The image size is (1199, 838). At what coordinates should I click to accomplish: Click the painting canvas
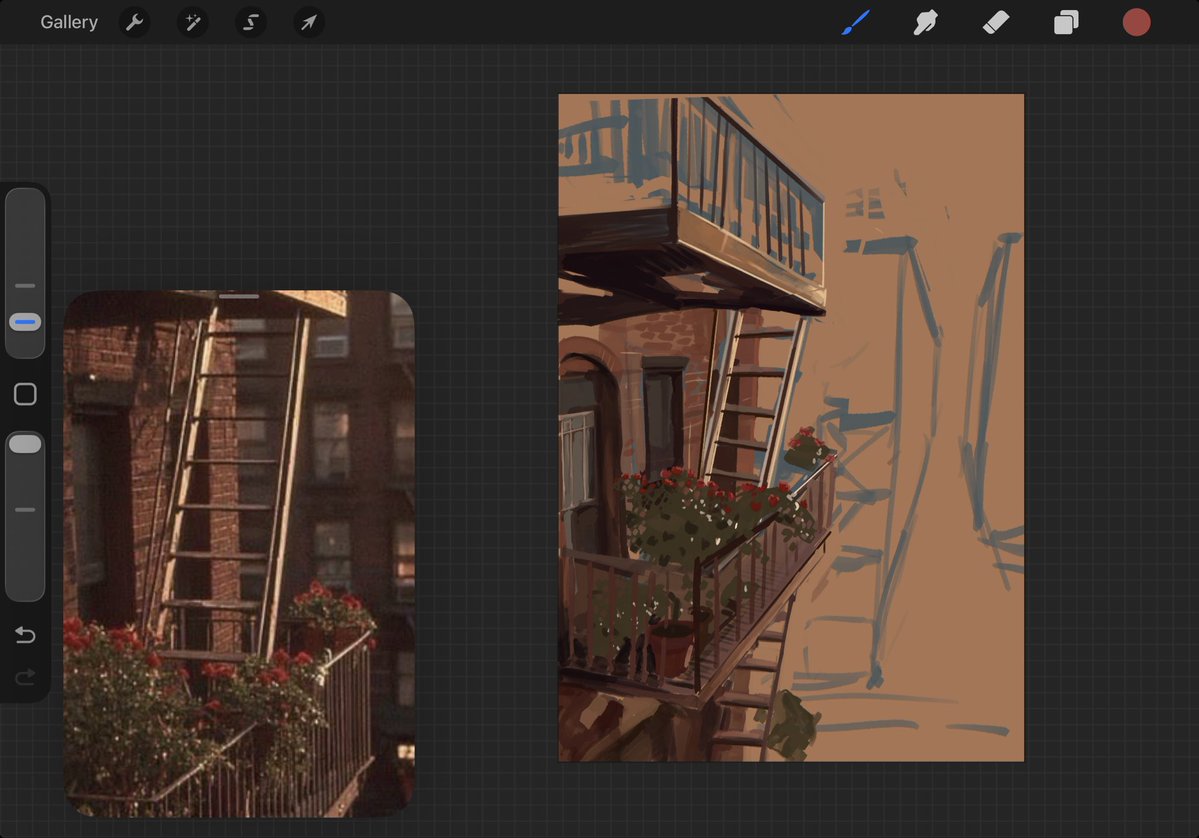[x=791, y=427]
